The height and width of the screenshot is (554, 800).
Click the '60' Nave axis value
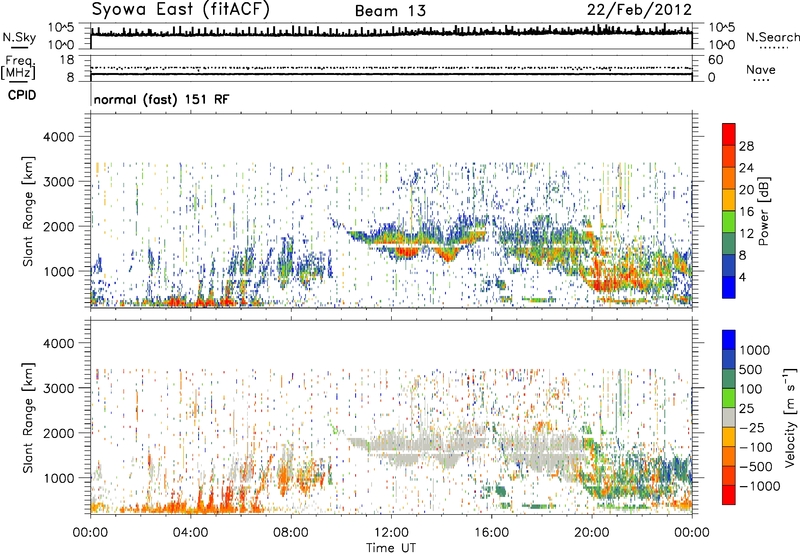[x=715, y=60]
